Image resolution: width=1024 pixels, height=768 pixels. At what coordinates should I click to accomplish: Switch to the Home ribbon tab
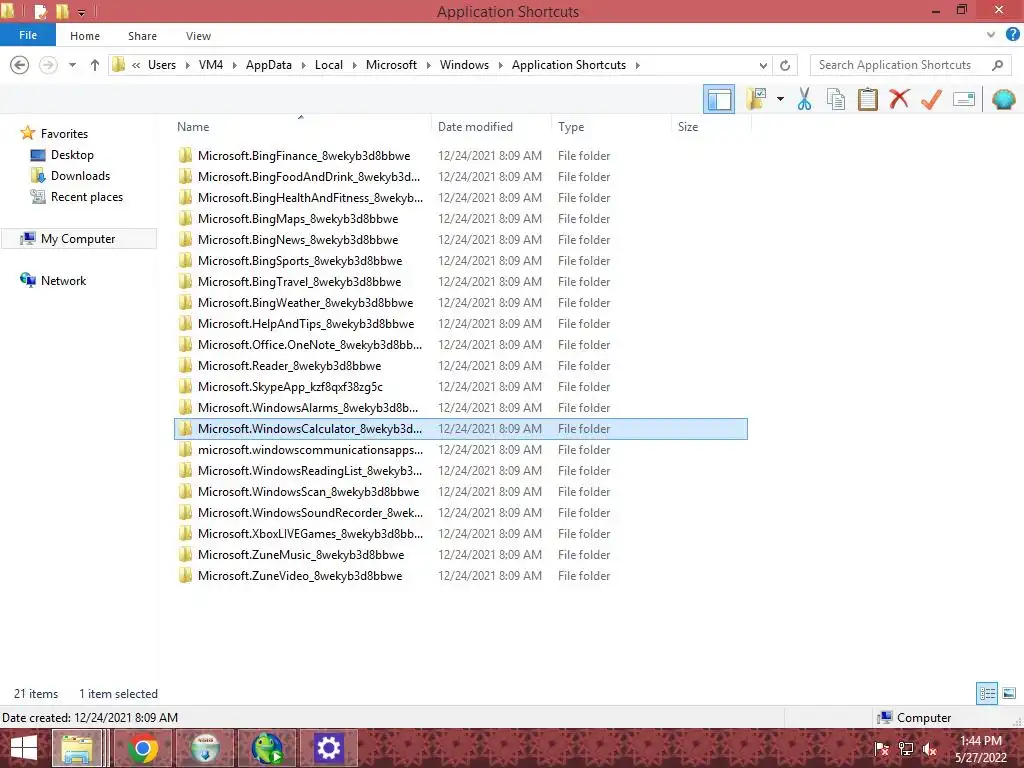[85, 36]
